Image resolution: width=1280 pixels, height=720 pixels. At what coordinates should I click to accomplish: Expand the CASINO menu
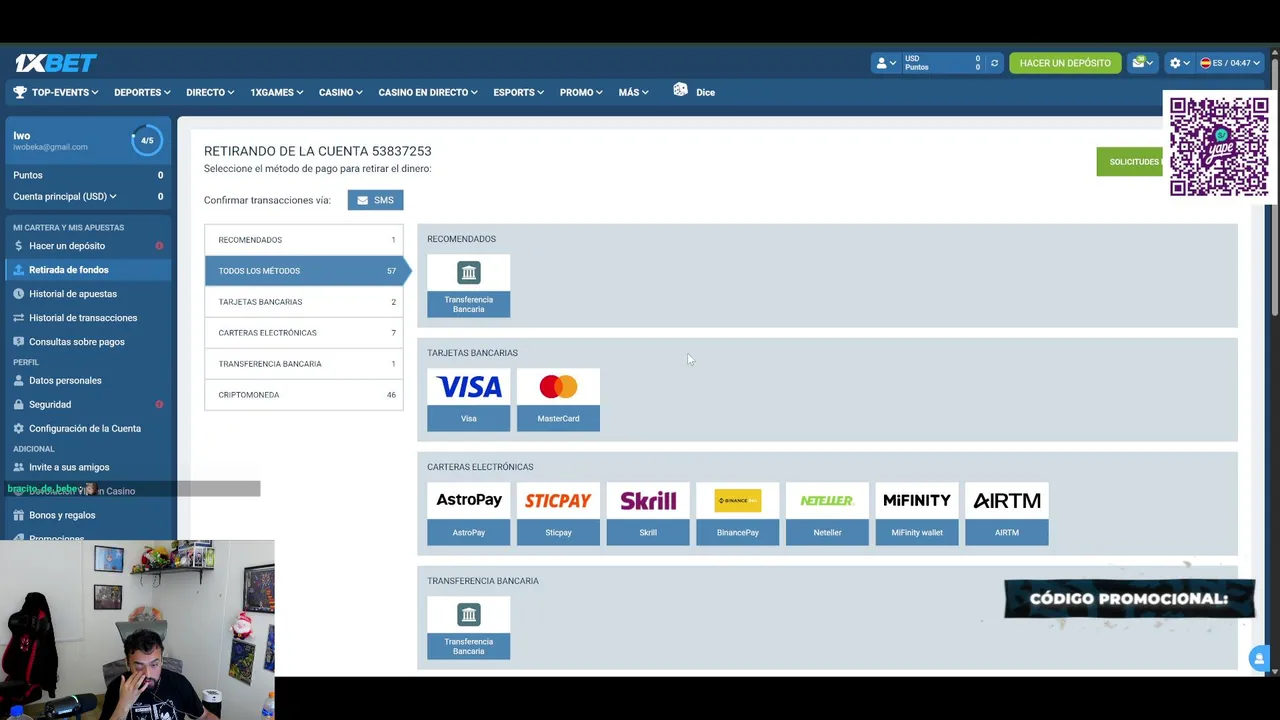click(341, 92)
